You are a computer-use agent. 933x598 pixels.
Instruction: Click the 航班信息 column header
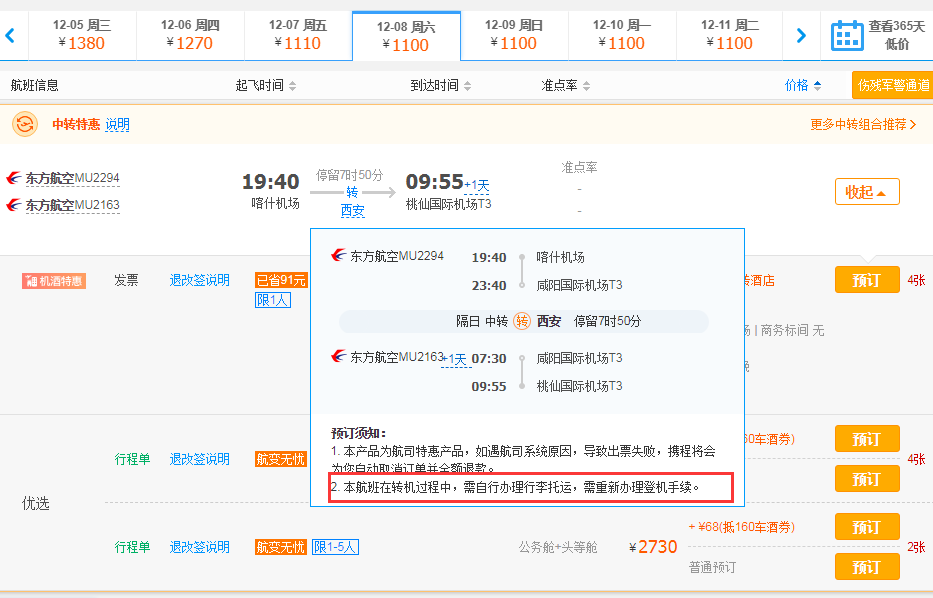pyautogui.click(x=35, y=86)
